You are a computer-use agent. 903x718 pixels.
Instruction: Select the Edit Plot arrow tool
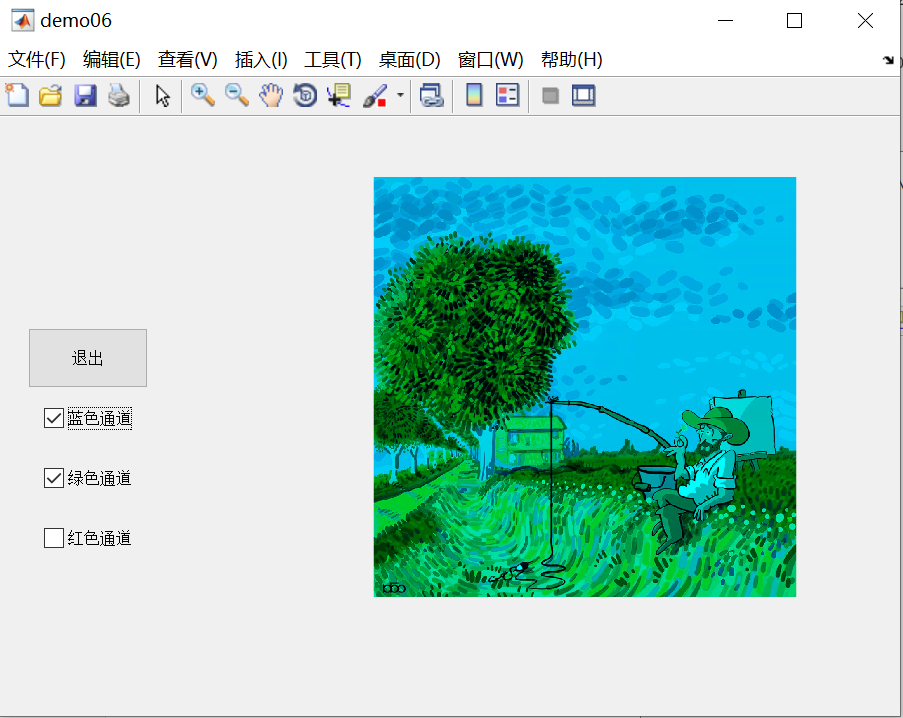(162, 95)
